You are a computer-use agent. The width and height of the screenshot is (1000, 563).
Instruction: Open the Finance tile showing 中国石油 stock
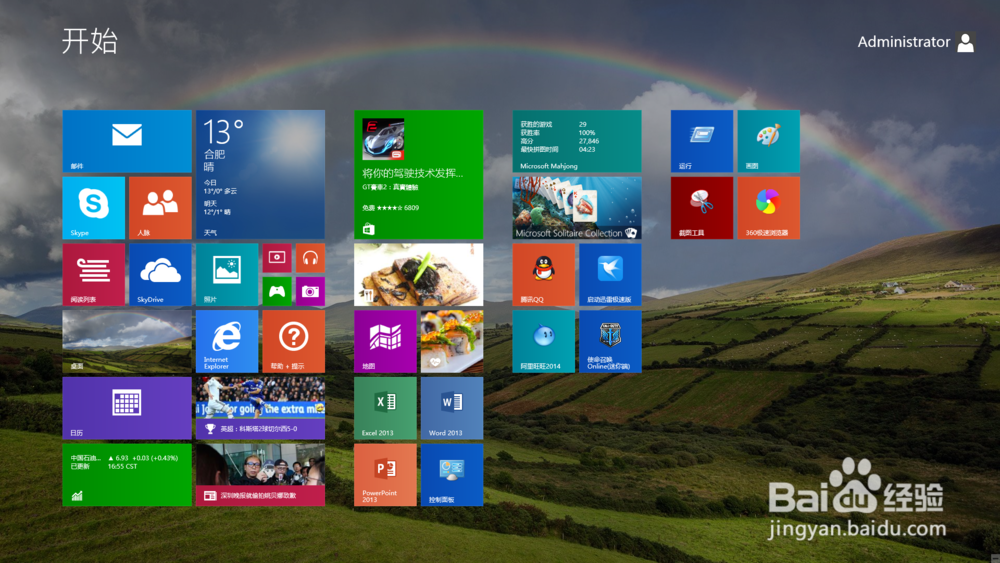point(127,475)
